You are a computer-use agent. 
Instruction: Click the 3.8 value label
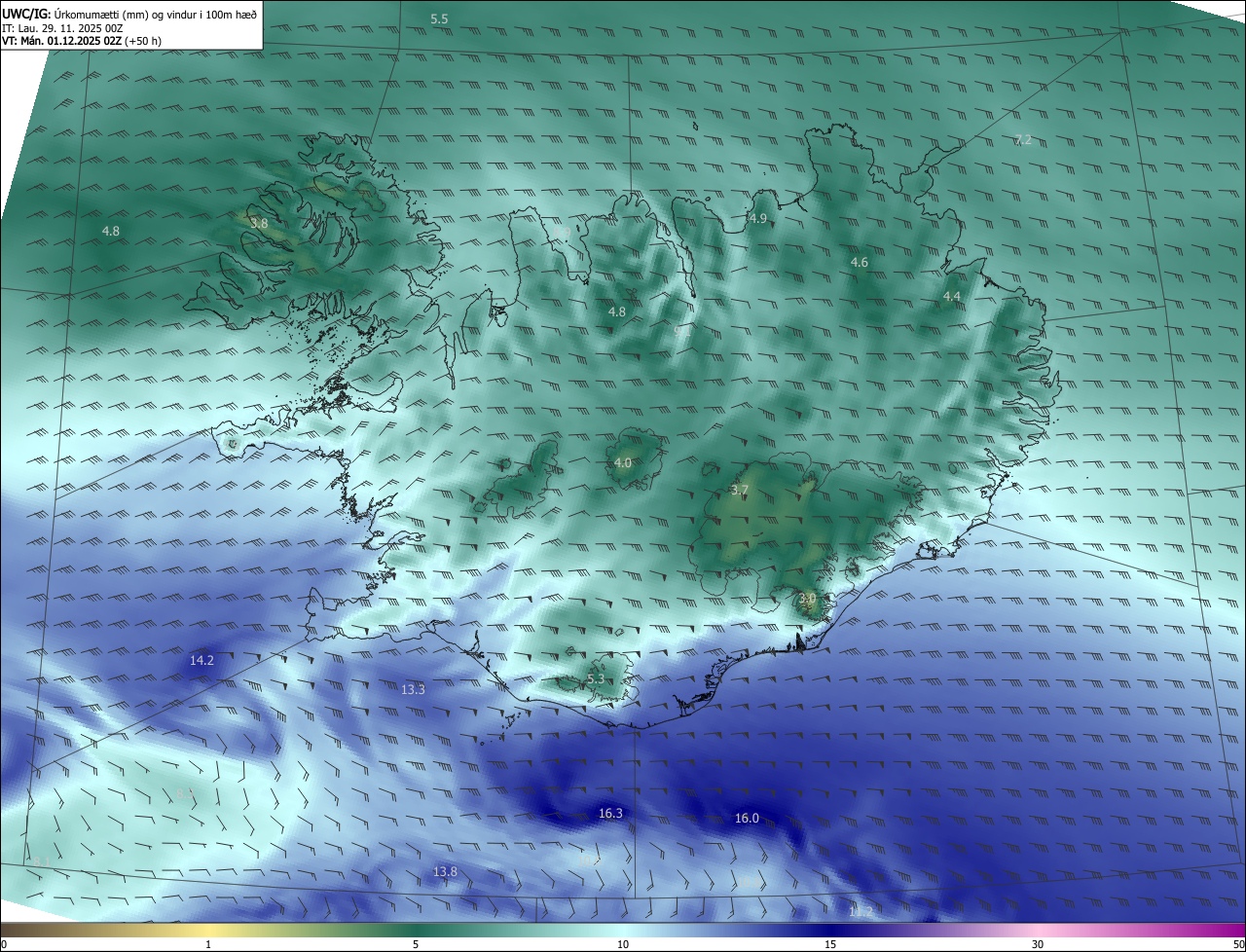coord(259,224)
